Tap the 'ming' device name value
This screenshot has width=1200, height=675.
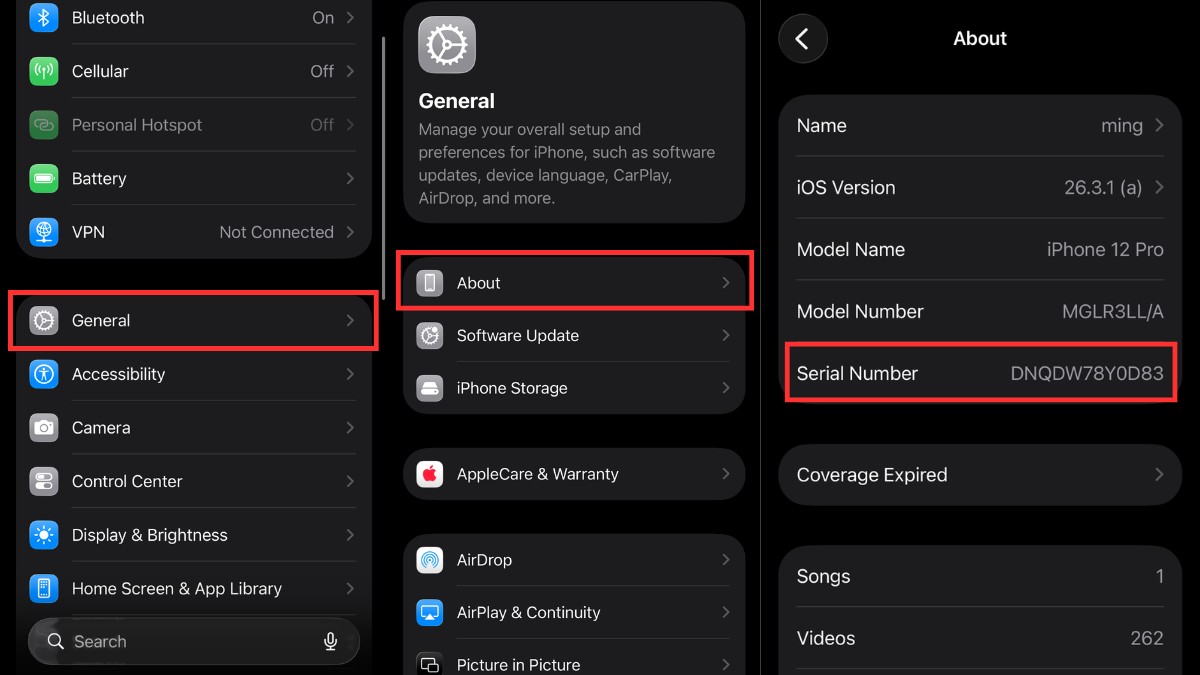pyautogui.click(x=1122, y=125)
